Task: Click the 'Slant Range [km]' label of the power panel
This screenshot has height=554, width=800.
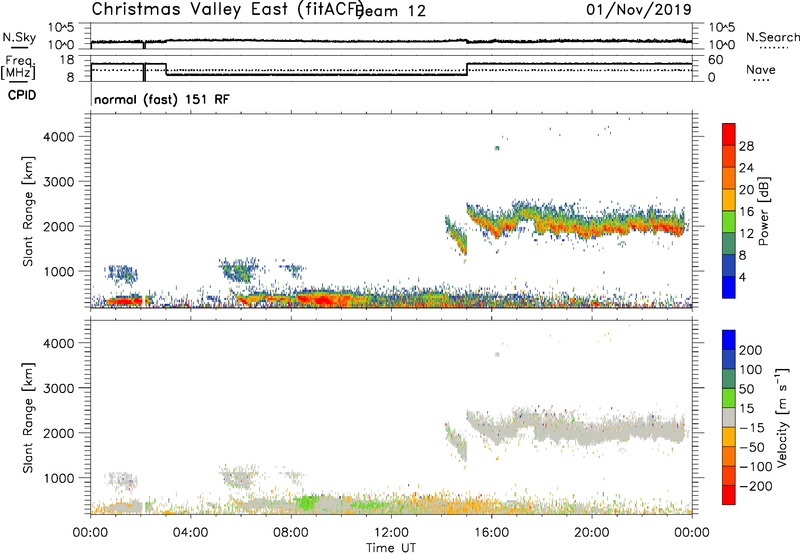Action: [x=28, y=211]
